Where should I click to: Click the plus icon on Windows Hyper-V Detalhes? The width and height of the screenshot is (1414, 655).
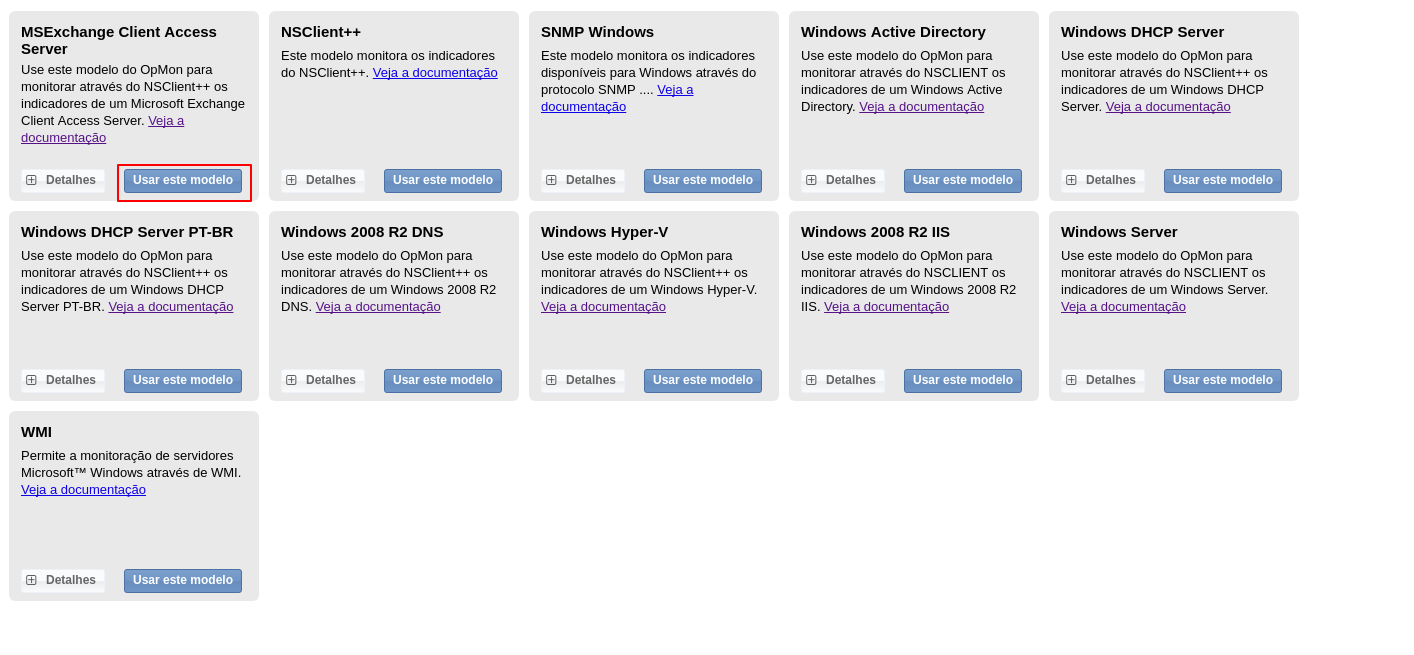point(551,380)
